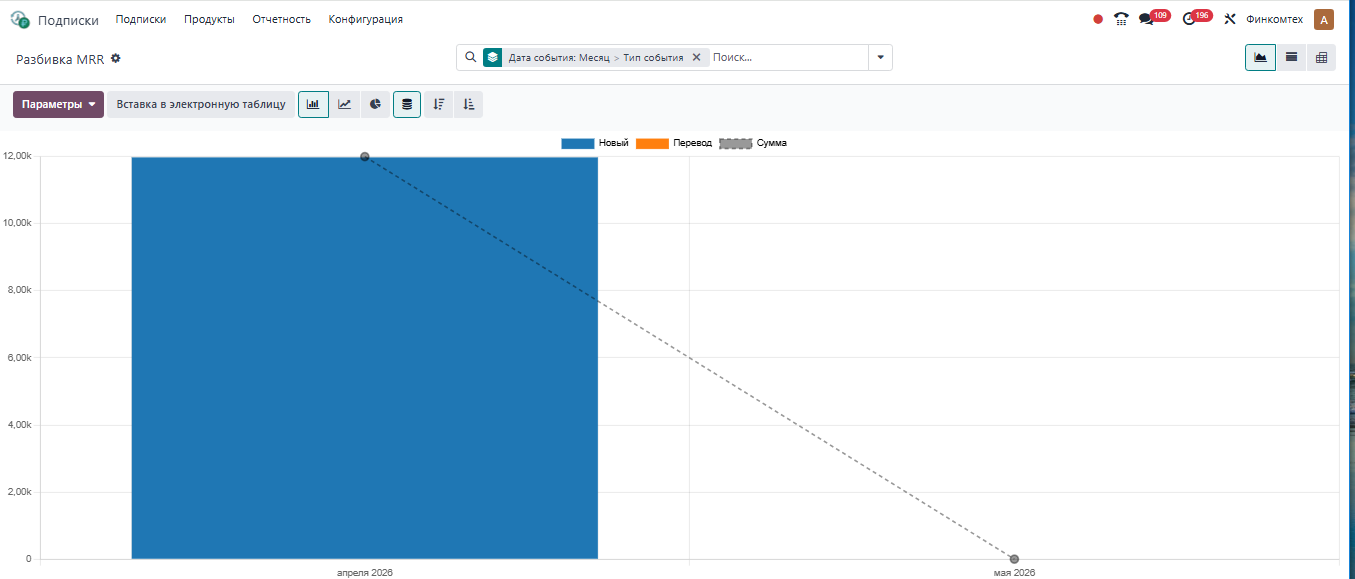1355x579 pixels.
Task: Click the search magnifier icon
Action: 471,57
